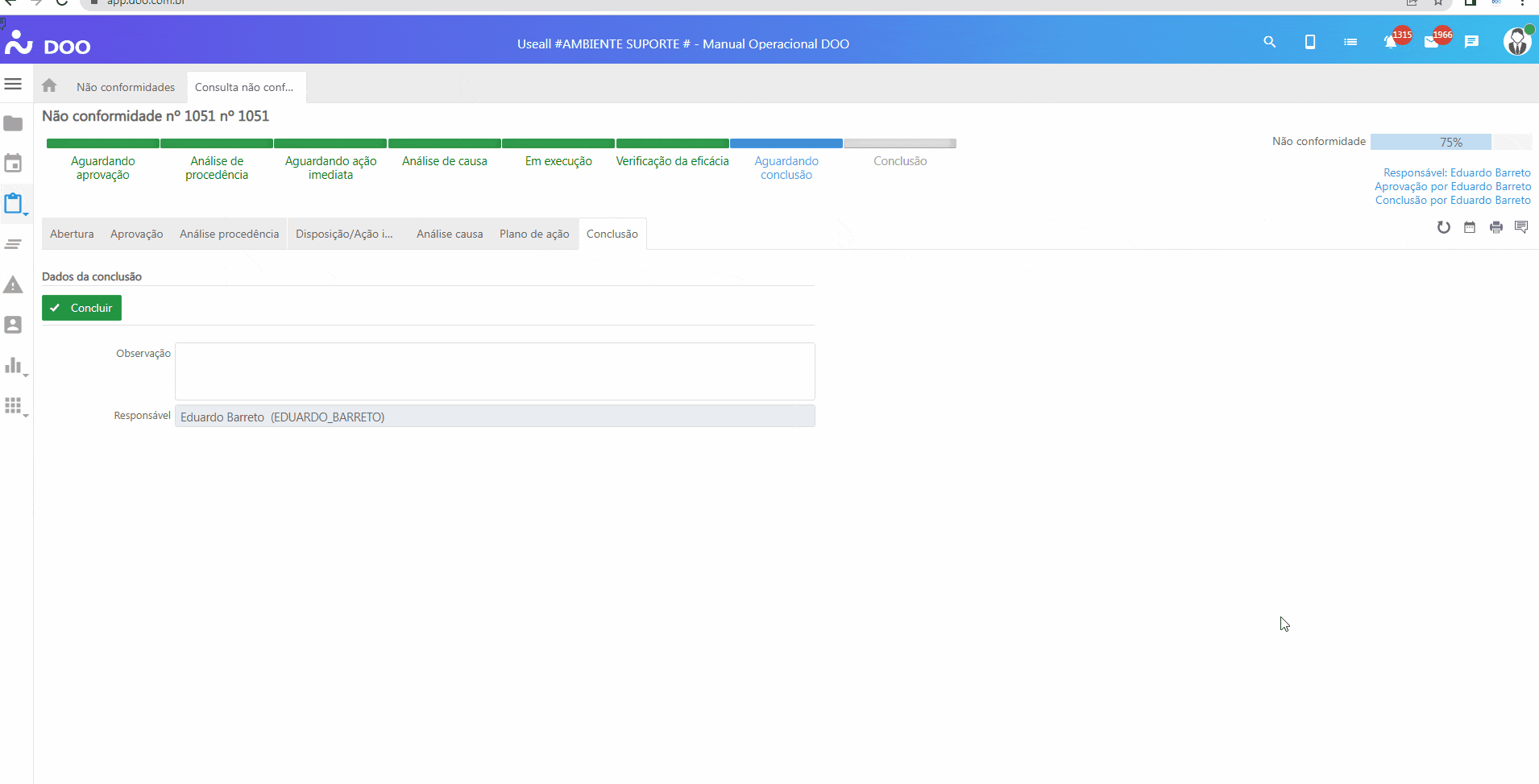Expand the grid apps sidebar menu
This screenshot has height=784, width=1539.
pyautogui.click(x=14, y=405)
